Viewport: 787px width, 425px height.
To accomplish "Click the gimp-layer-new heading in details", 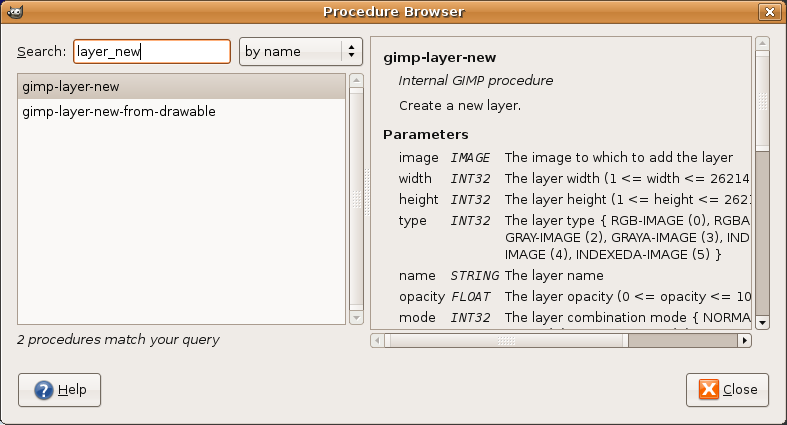I will click(x=440, y=58).
